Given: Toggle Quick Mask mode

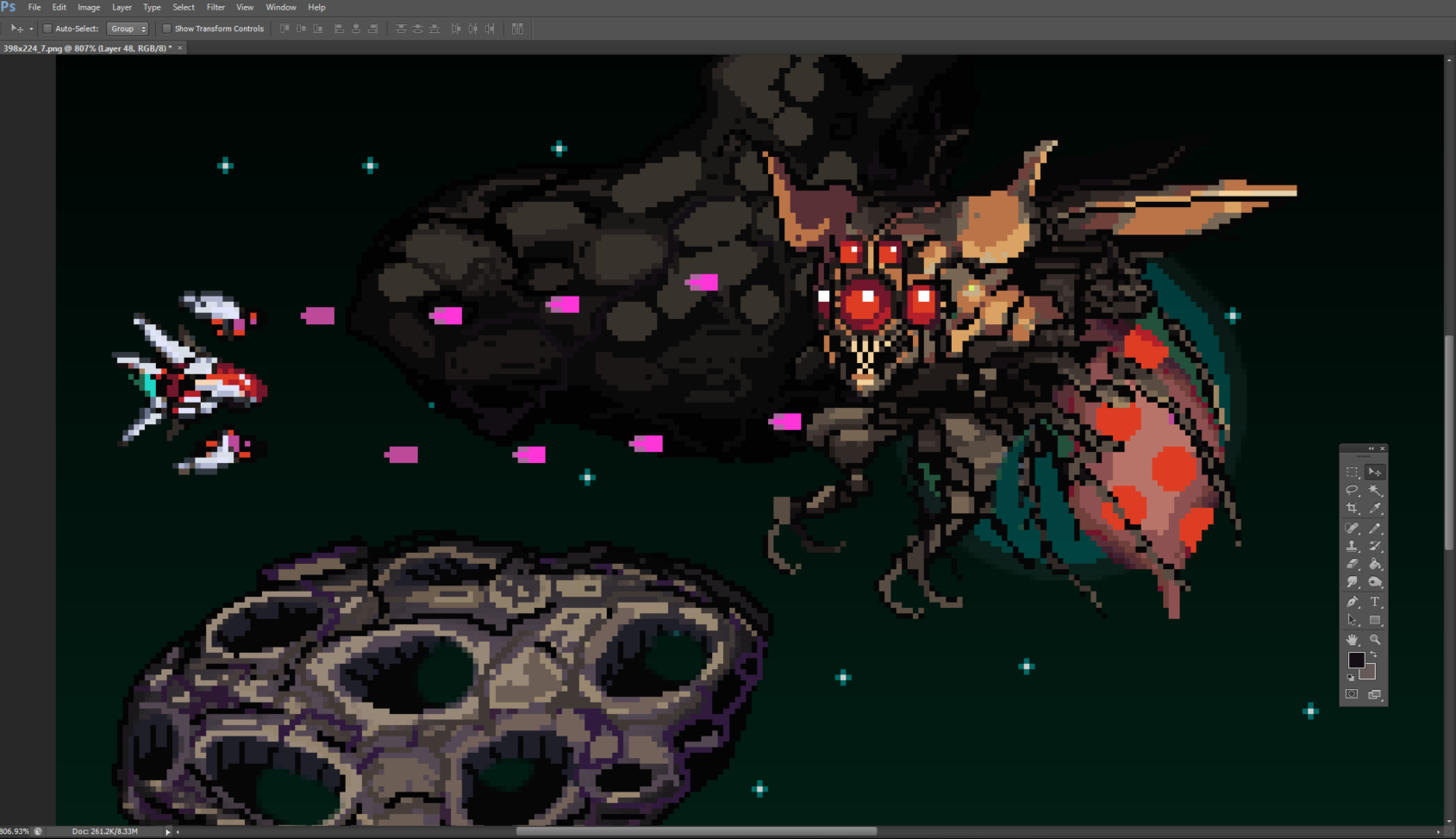Looking at the screenshot, I should pos(1352,694).
